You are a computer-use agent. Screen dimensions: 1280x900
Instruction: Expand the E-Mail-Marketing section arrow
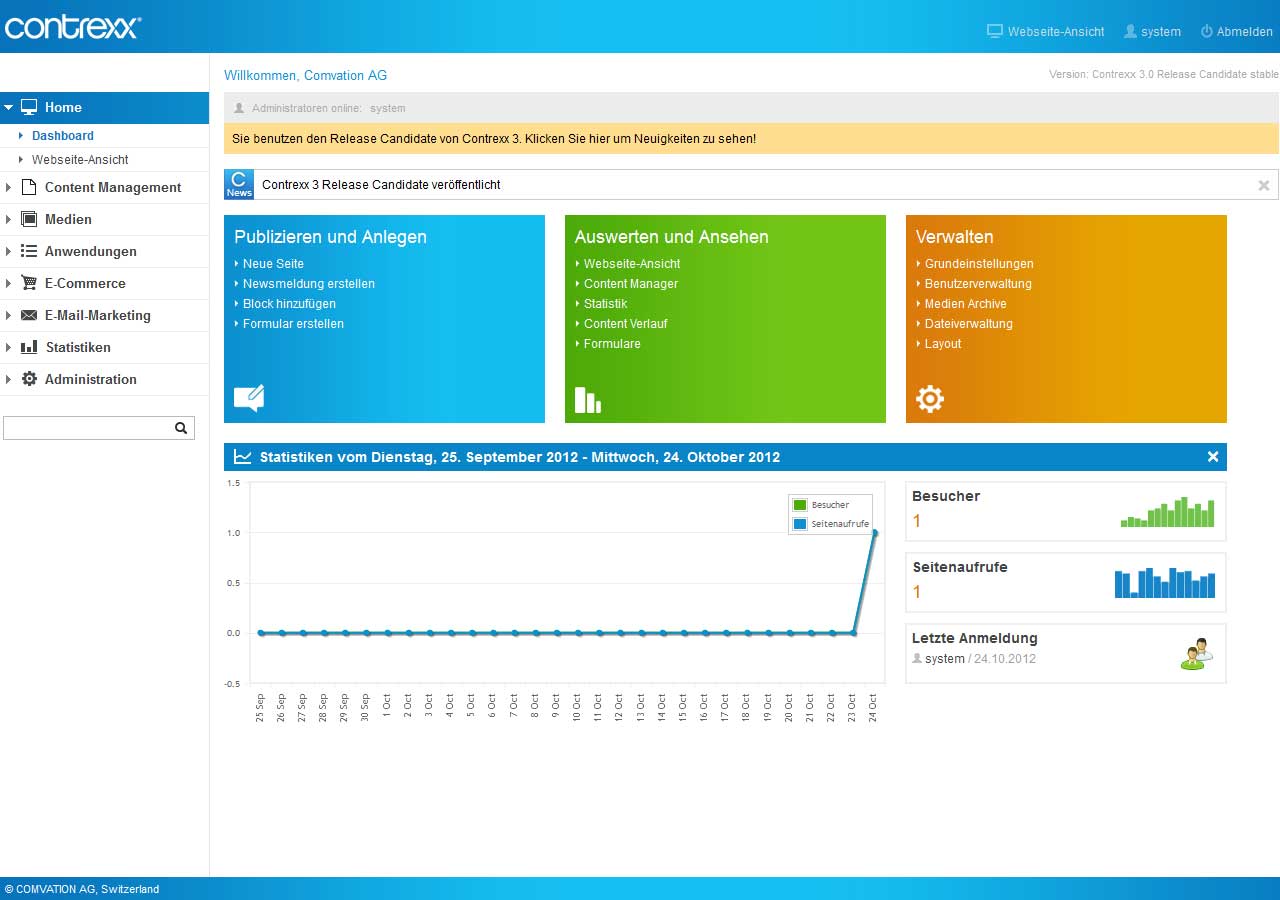8,315
